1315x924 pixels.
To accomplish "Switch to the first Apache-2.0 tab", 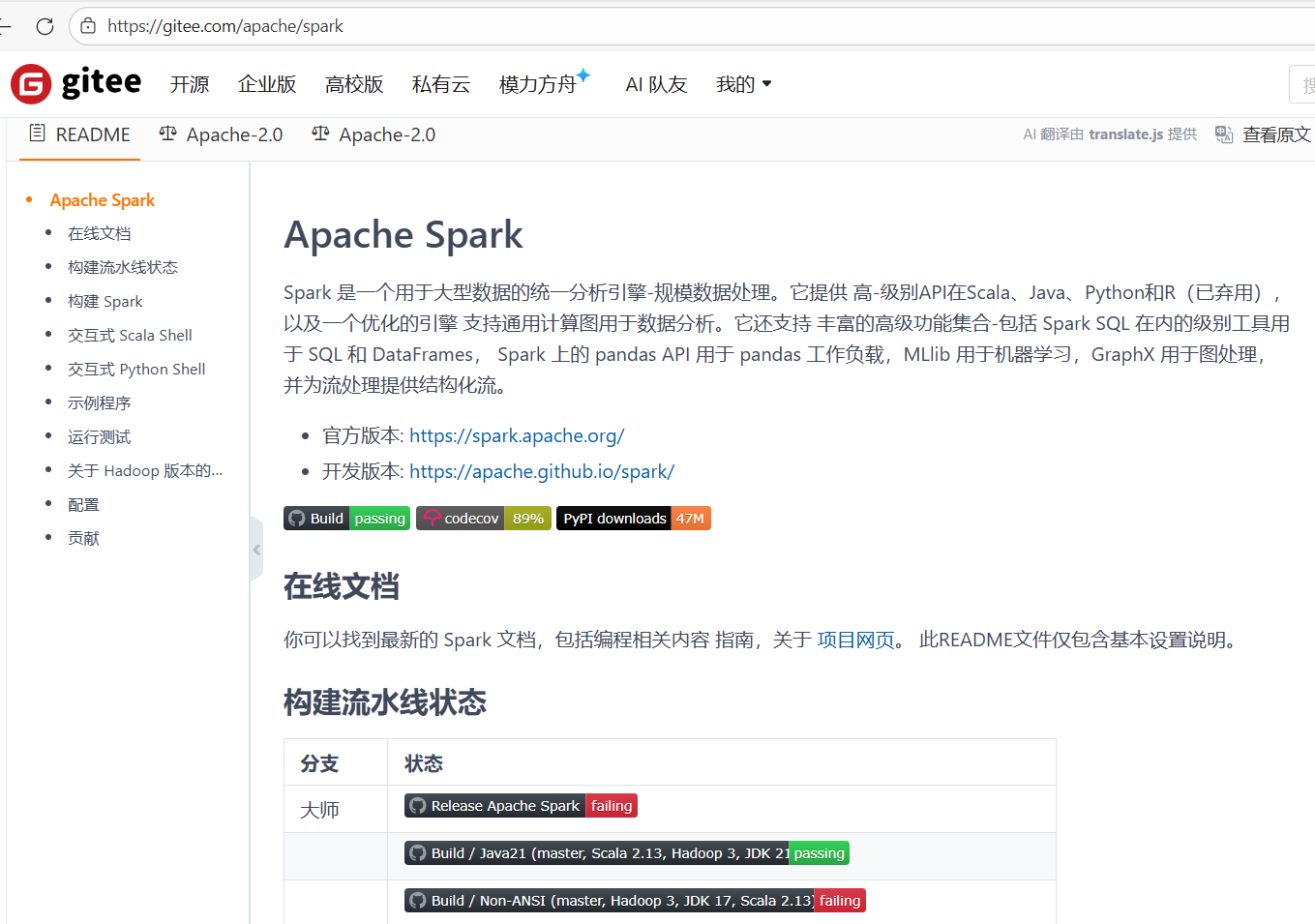I will [x=222, y=134].
